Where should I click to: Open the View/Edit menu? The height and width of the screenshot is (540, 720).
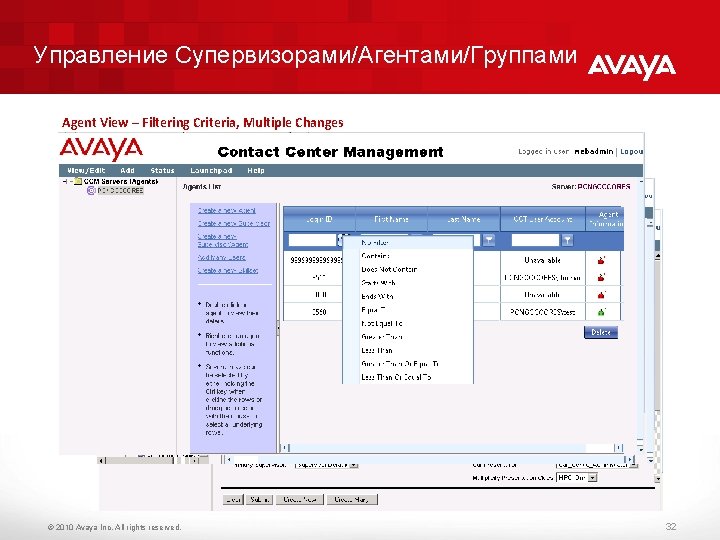86,170
